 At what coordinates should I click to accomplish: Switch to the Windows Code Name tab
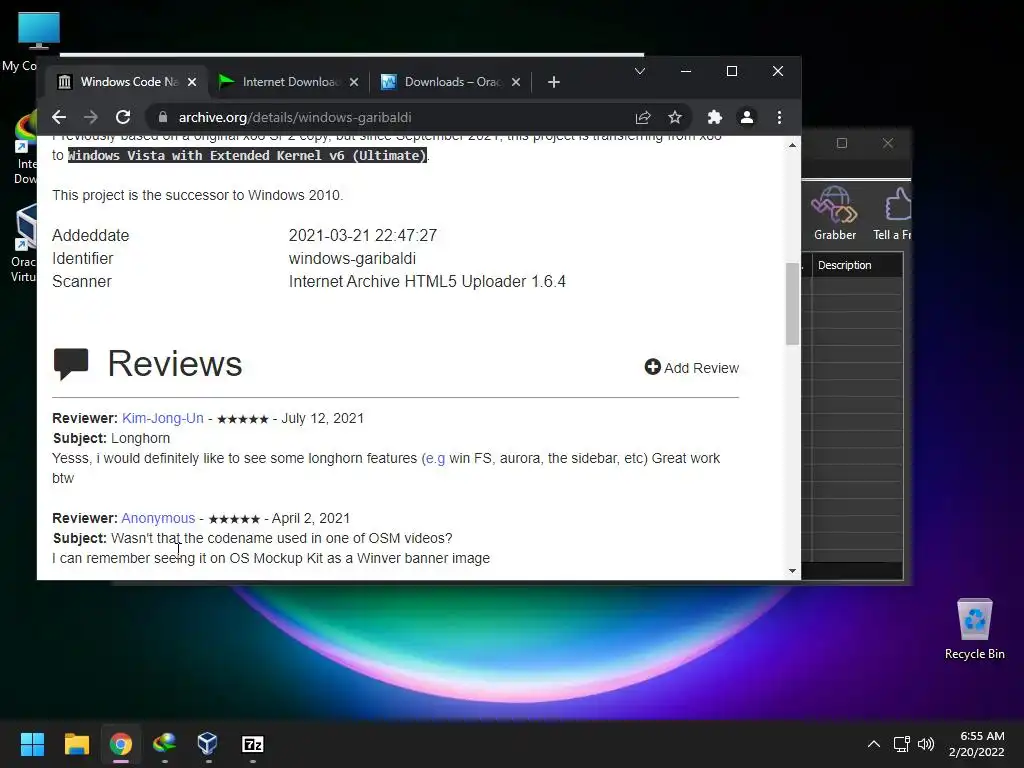pos(126,82)
